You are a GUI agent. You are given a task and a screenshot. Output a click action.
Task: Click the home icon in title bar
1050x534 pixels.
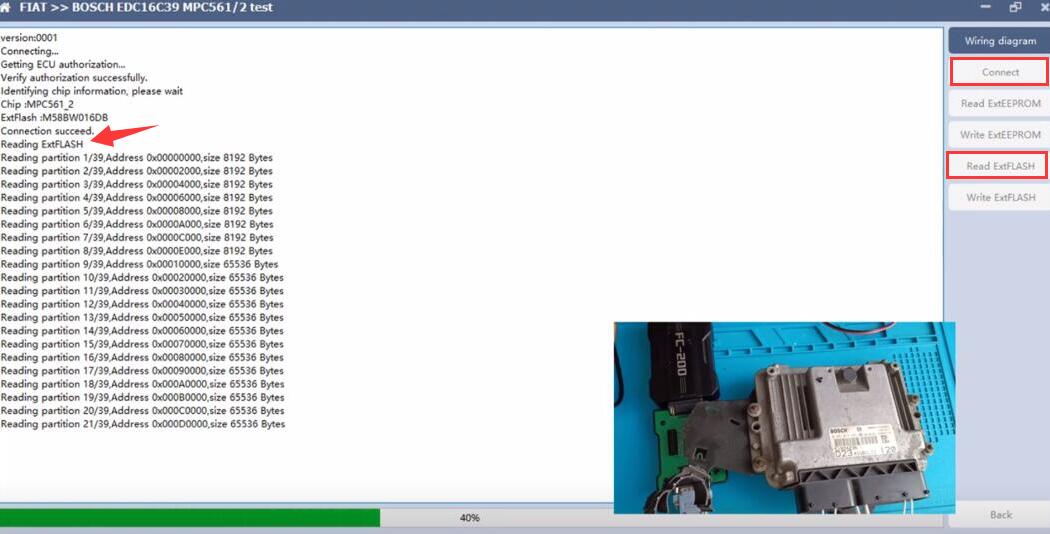tap(5, 7)
